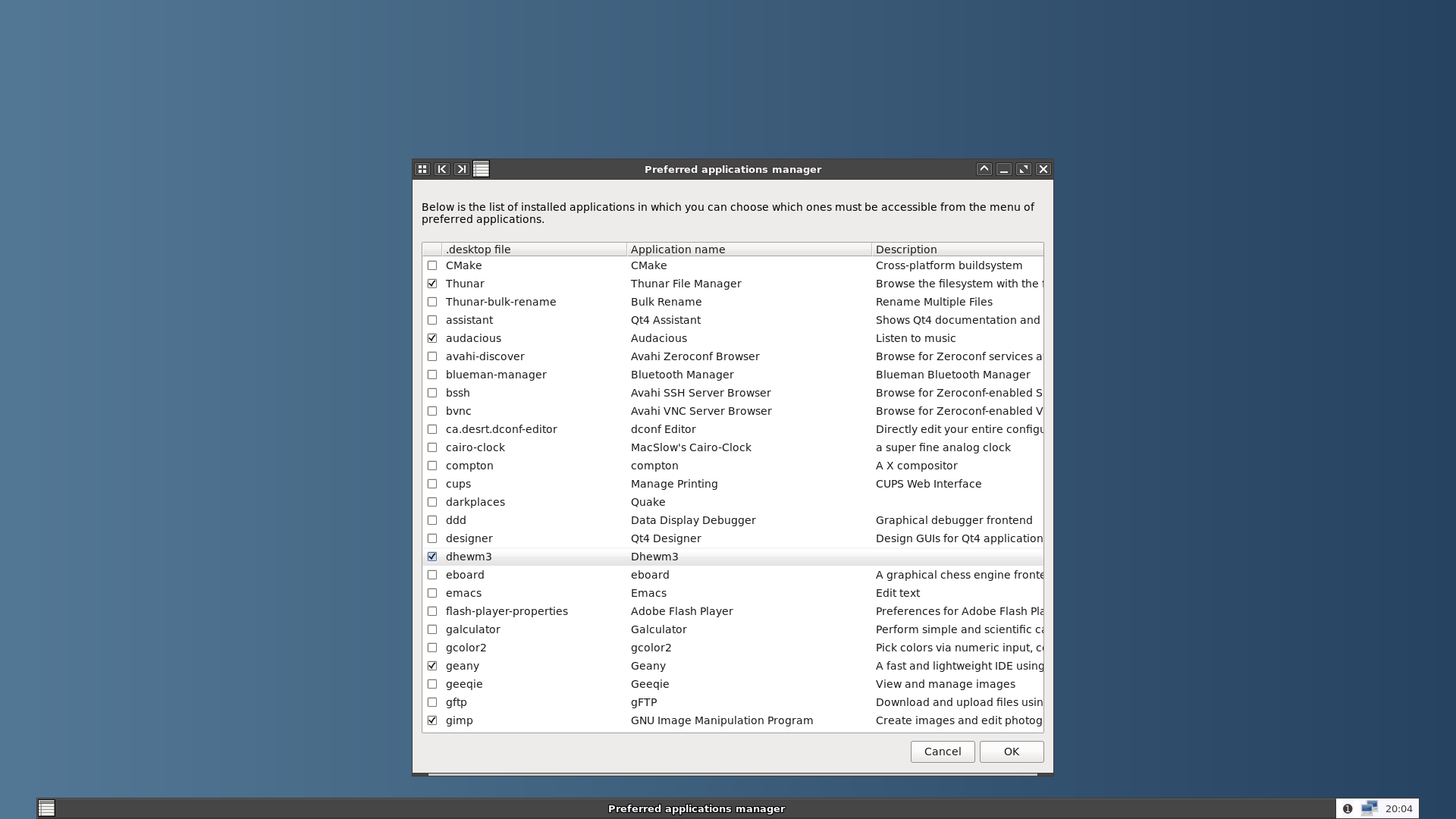The width and height of the screenshot is (1456, 819).
Task: Click the clock showing 20:04
Action: pos(1398,808)
